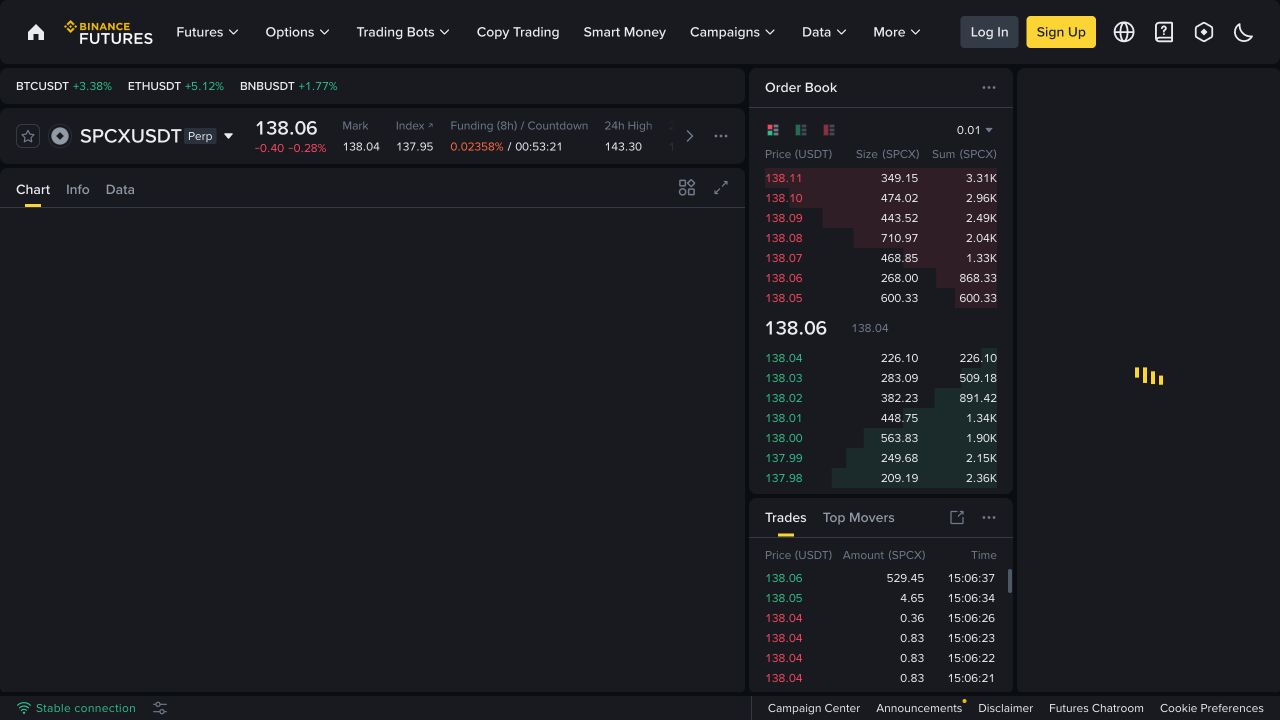Click the Perp contract badge
Image resolution: width=1280 pixels, height=720 pixels.
coord(200,136)
